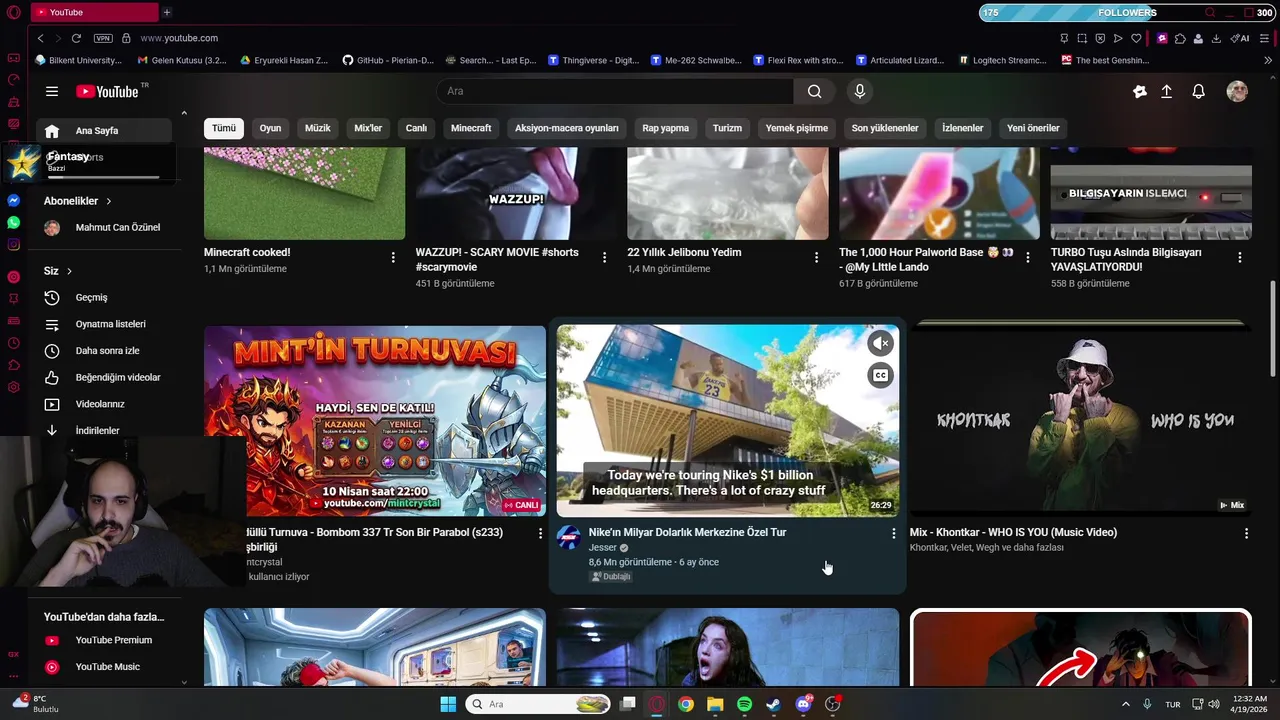
Task: Open a new browser tab with plus
Action: point(167,12)
